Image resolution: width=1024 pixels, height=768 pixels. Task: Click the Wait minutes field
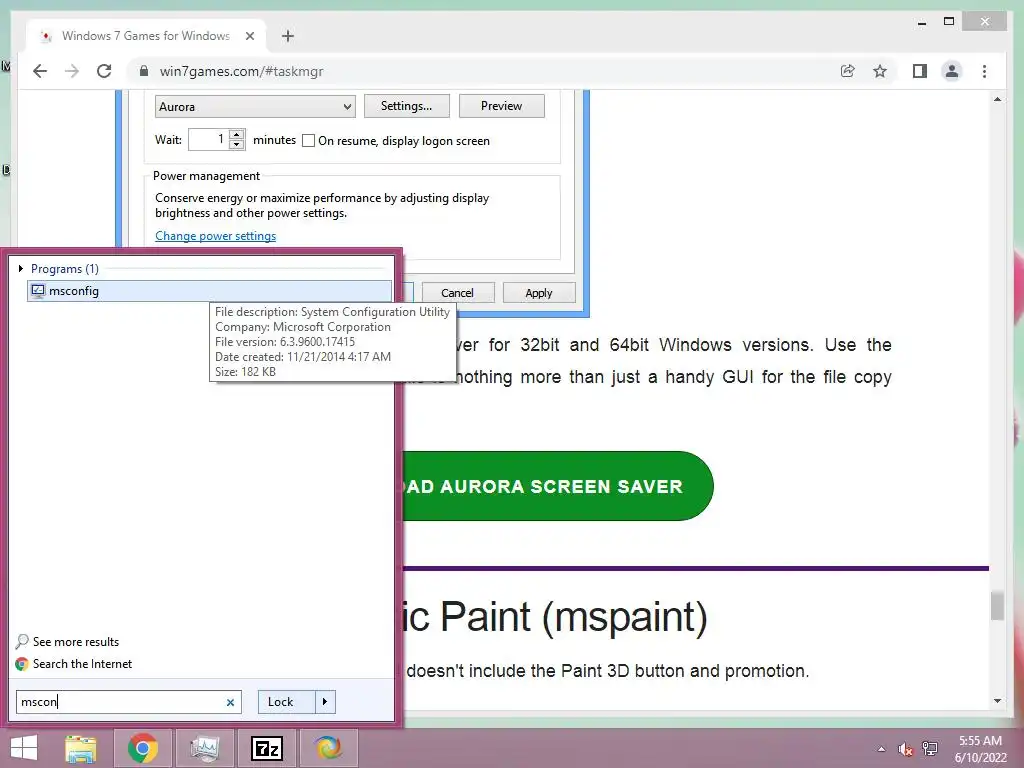209,139
